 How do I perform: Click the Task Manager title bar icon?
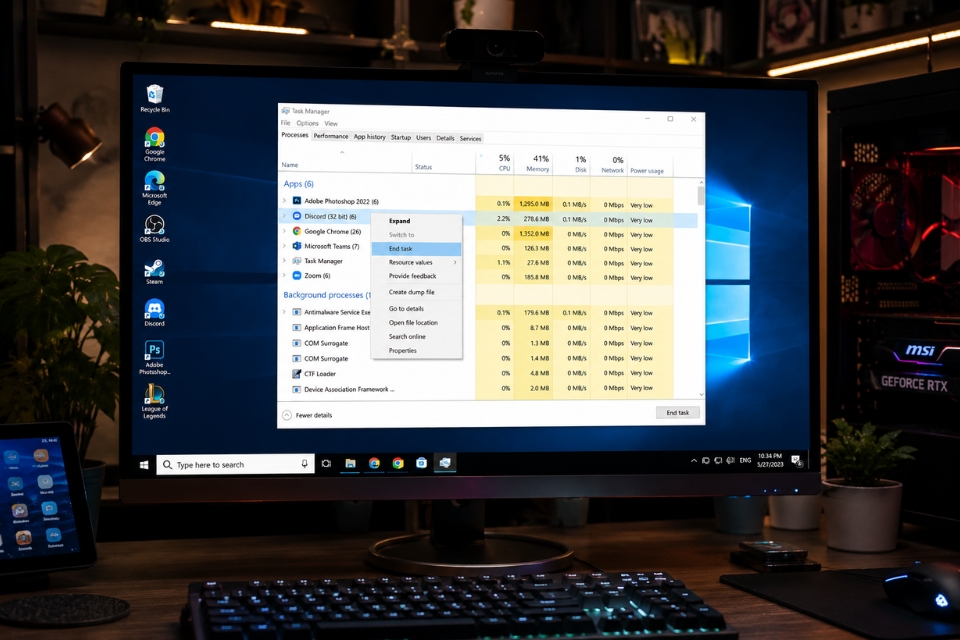pyautogui.click(x=285, y=111)
